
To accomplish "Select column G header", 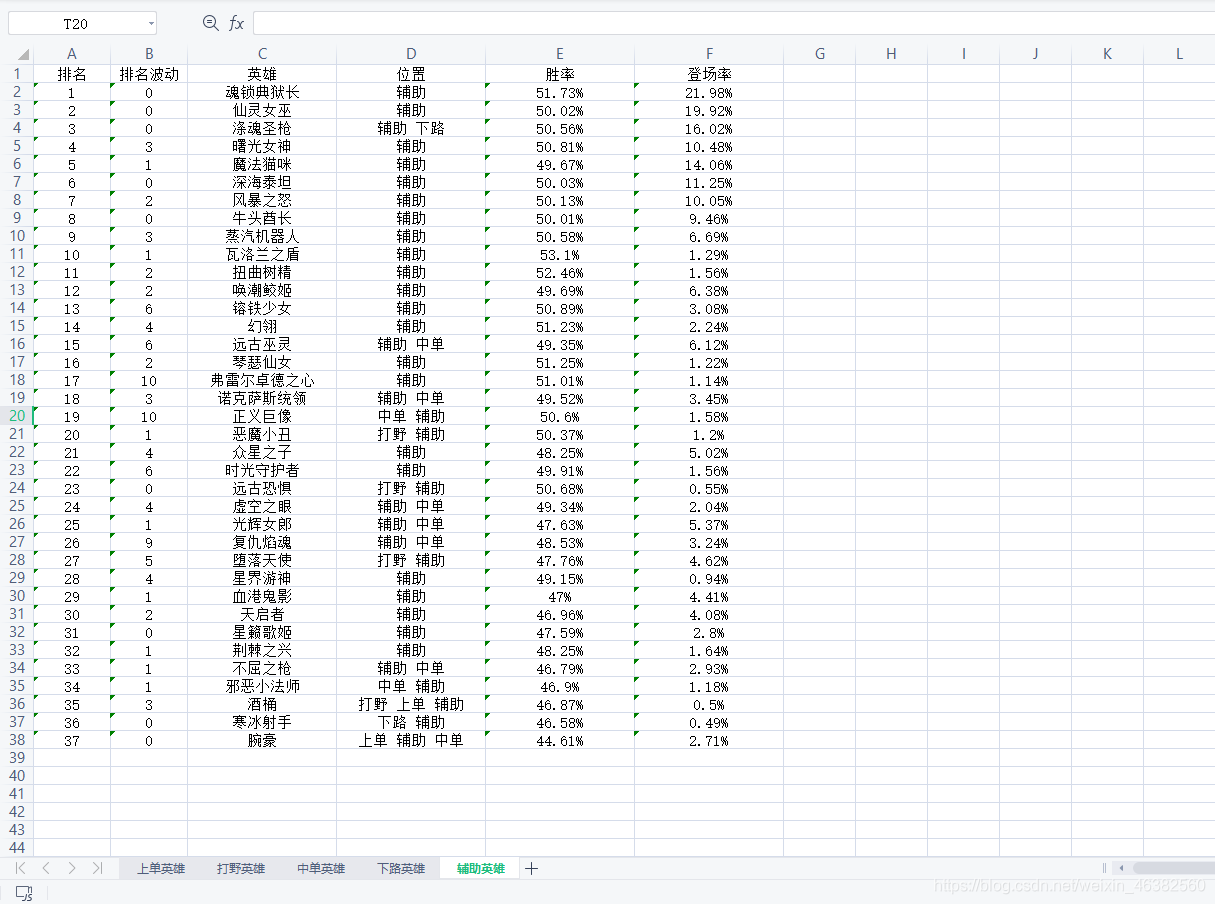I will (x=820, y=54).
